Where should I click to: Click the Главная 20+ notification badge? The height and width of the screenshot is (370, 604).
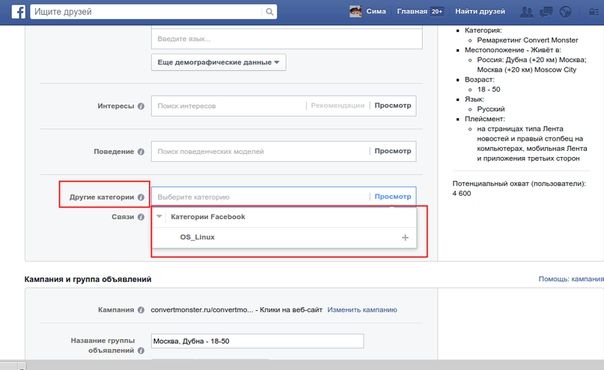436,12
